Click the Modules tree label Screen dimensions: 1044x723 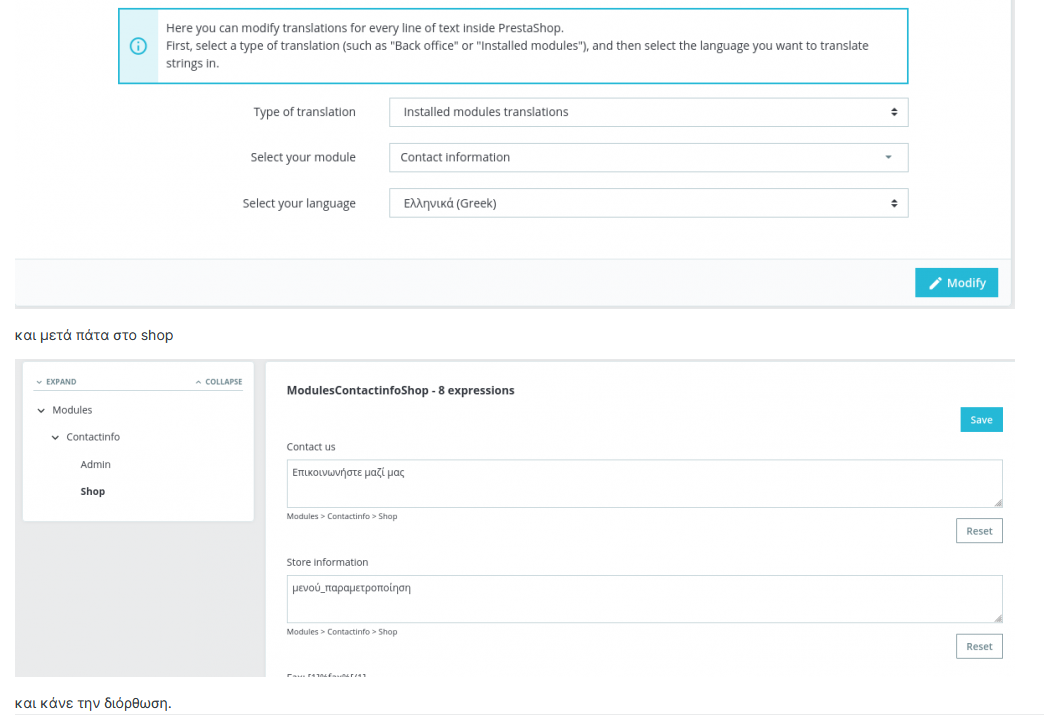(x=72, y=411)
